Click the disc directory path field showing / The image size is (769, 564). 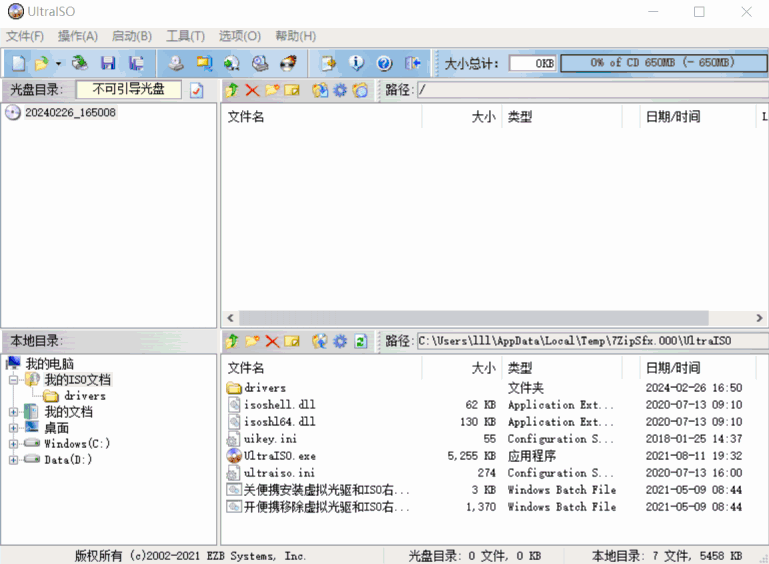coord(592,90)
